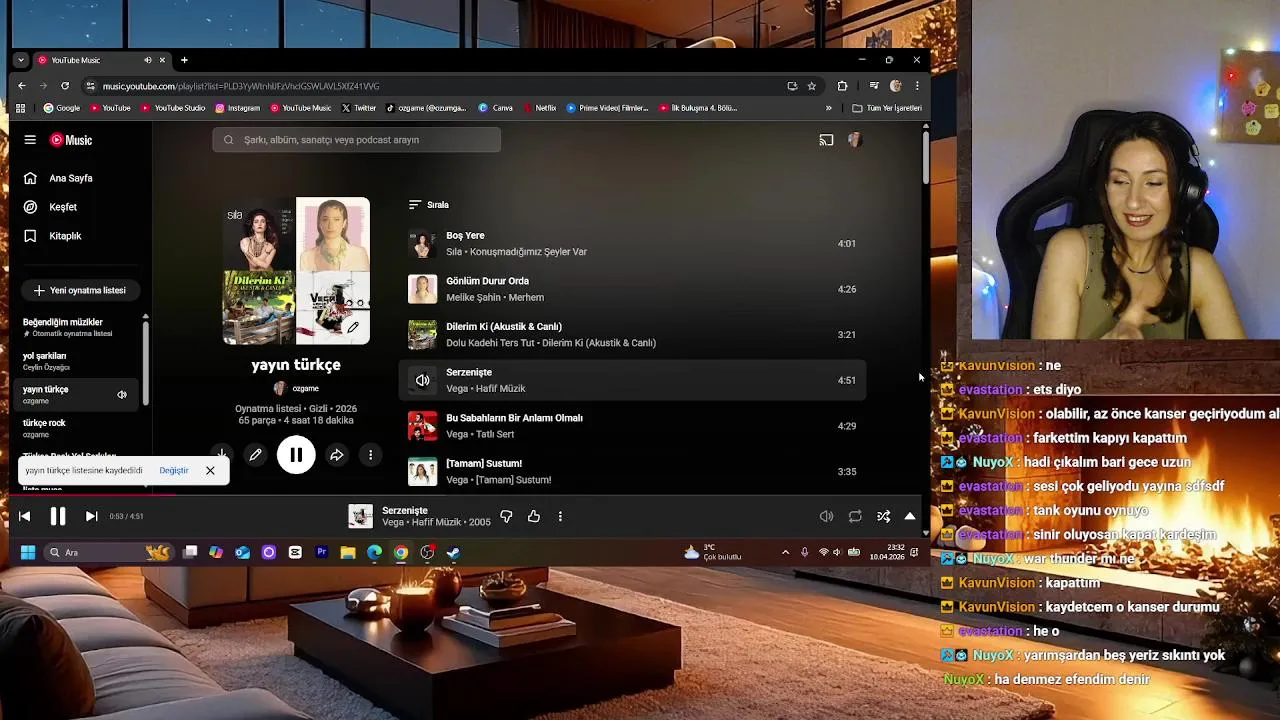
Task: Click the cast to device icon
Action: coord(826,140)
